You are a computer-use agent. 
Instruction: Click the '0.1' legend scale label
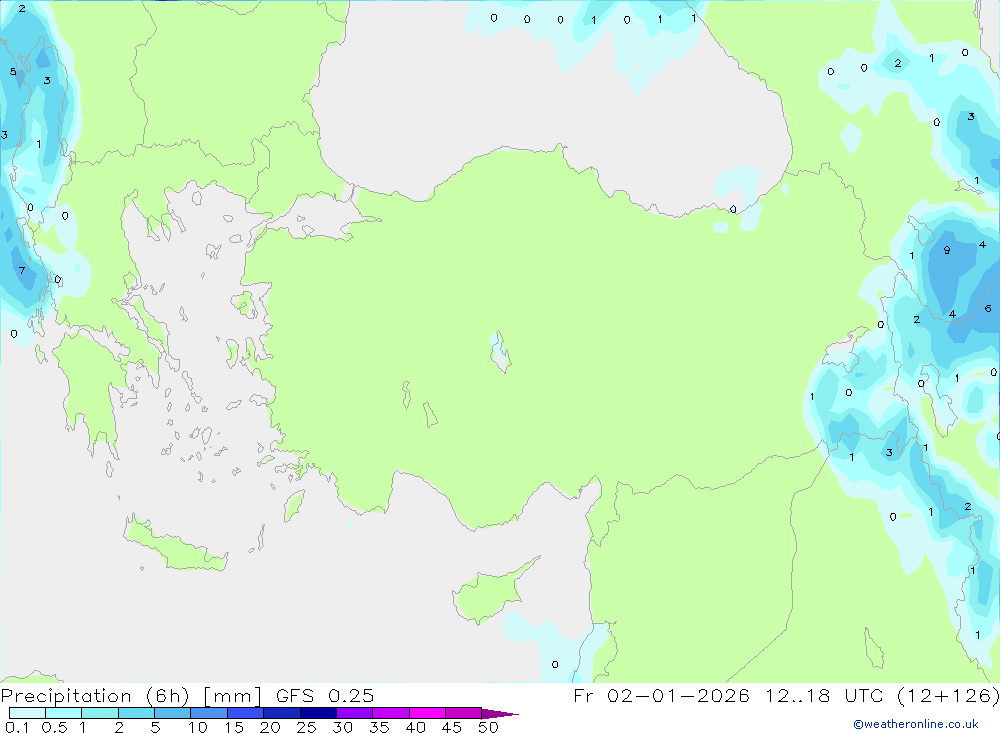(17, 727)
